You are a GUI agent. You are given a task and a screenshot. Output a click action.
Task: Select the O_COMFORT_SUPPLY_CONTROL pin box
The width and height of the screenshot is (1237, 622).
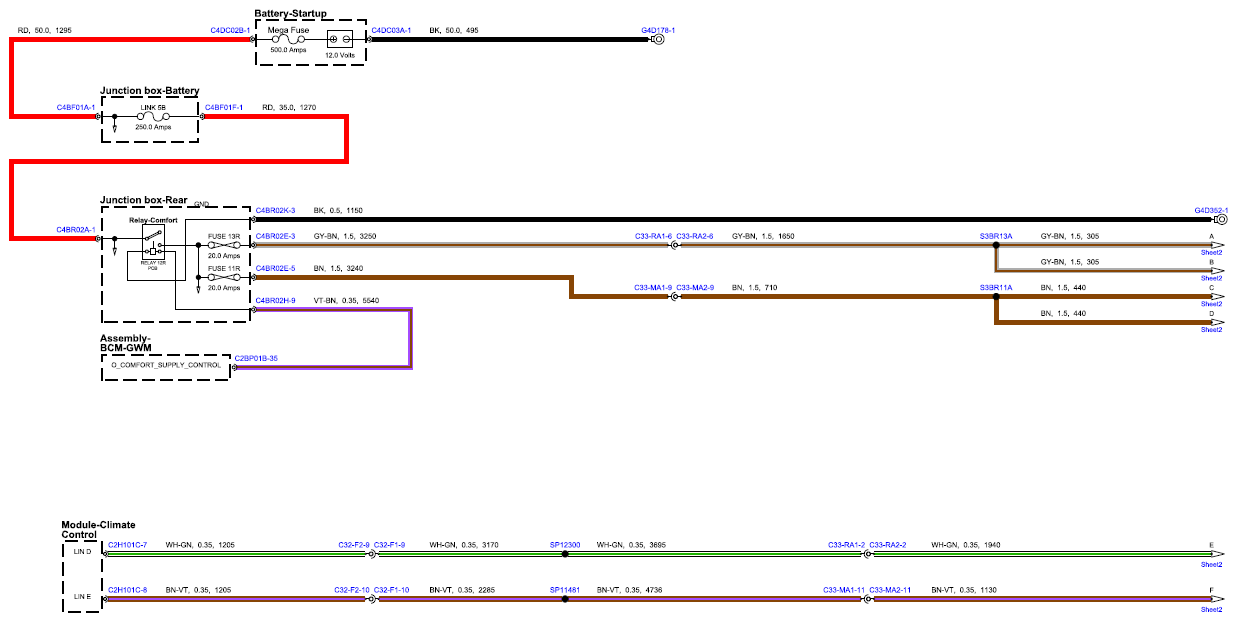[x=166, y=366]
